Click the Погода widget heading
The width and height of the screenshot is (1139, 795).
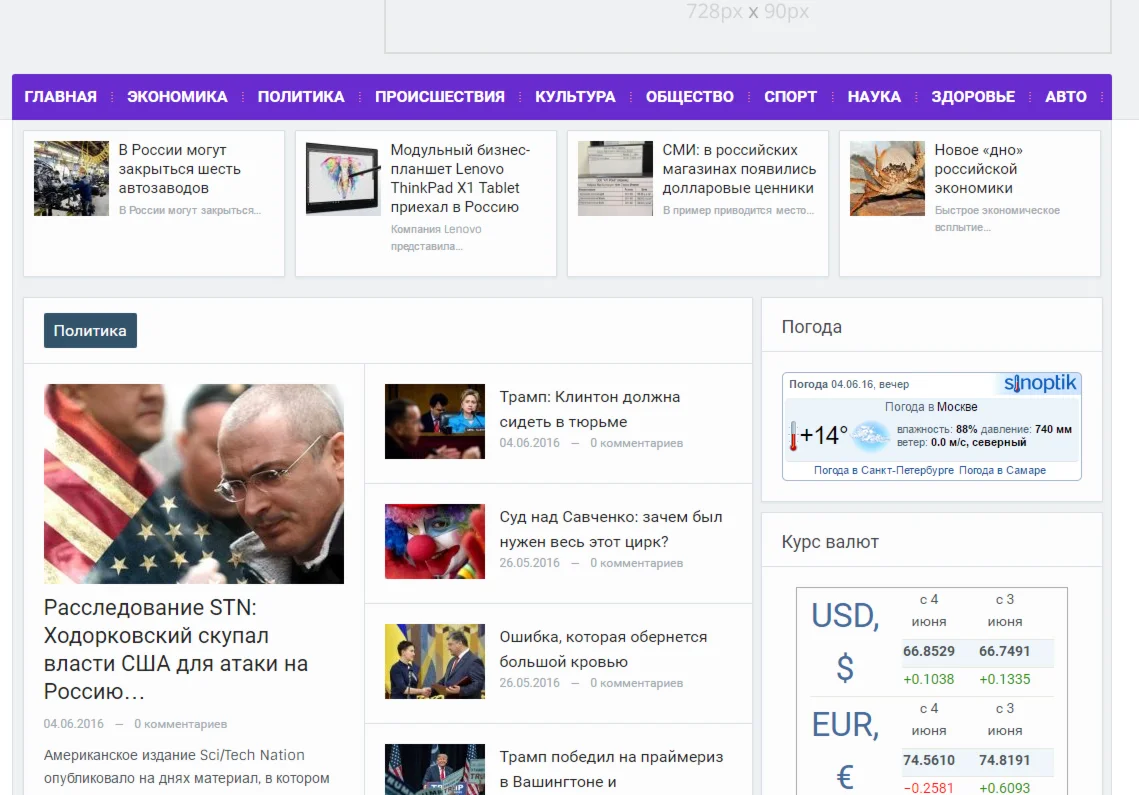811,327
